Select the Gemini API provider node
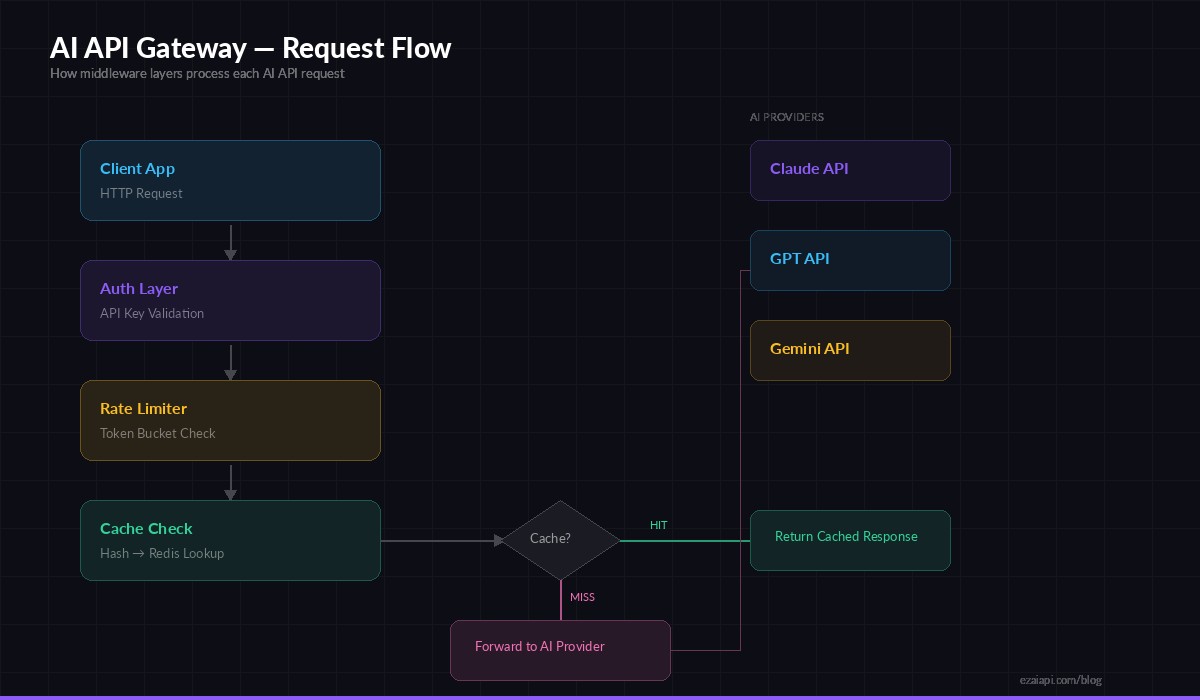The image size is (1200, 700). [x=850, y=350]
